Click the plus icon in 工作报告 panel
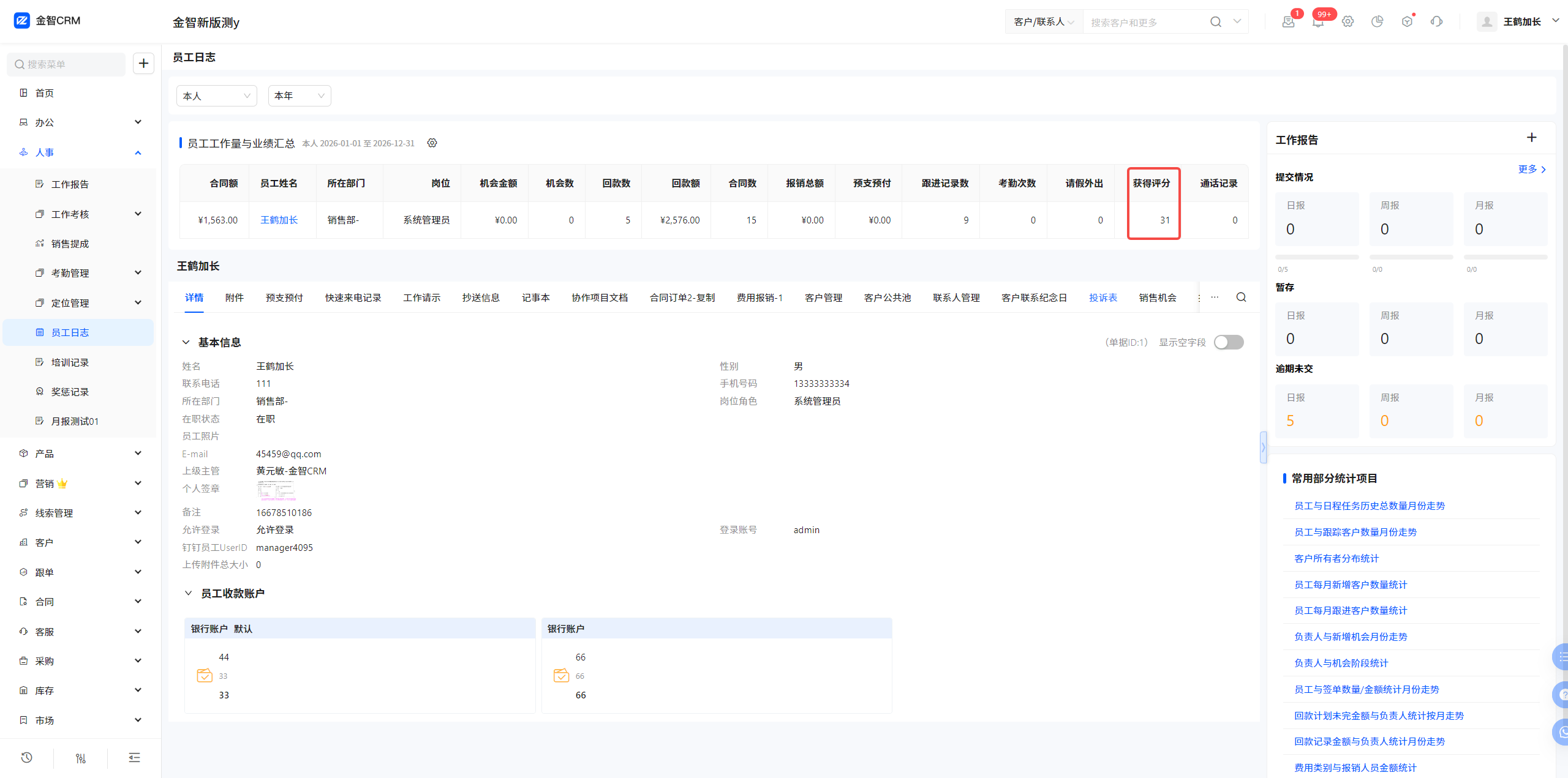The width and height of the screenshot is (1568, 778). coord(1531,138)
